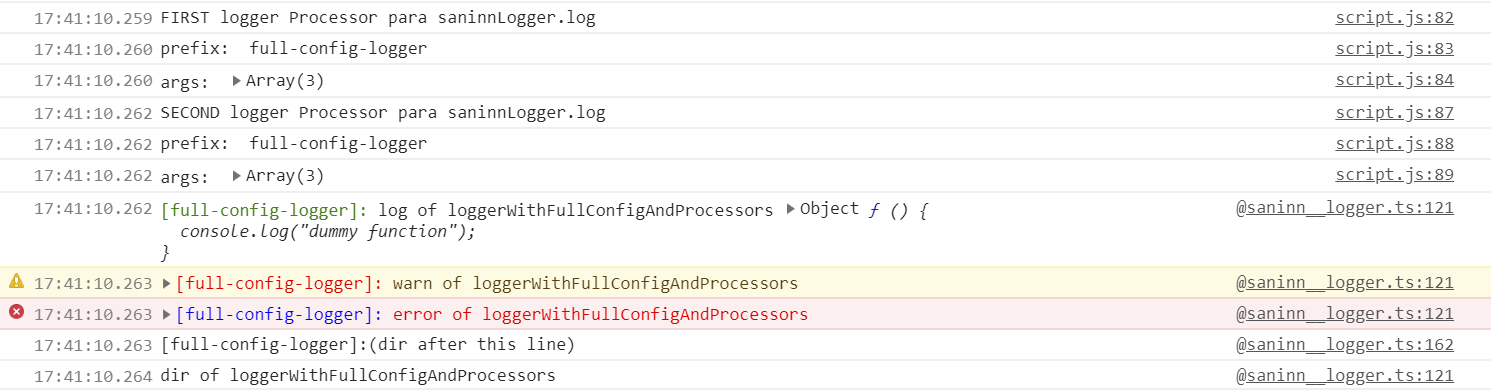Open source link on the error row
This screenshot has width=1491, height=391.
[1345, 314]
